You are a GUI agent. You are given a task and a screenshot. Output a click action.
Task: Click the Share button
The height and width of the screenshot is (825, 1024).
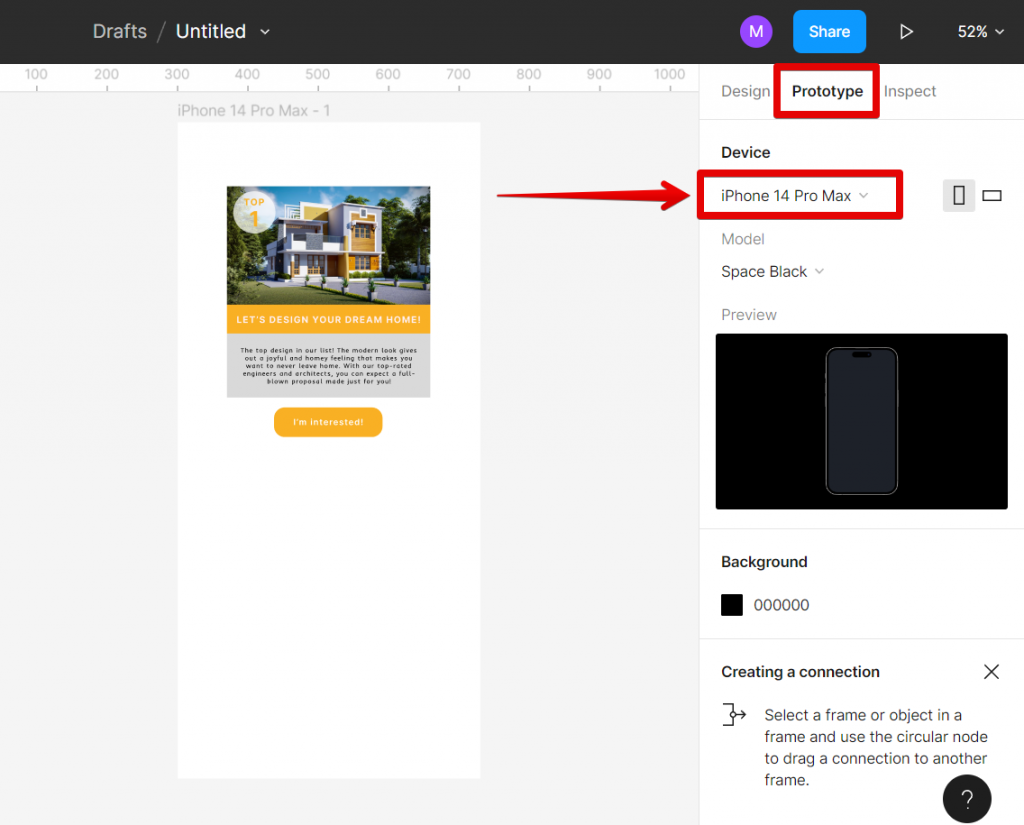point(829,31)
